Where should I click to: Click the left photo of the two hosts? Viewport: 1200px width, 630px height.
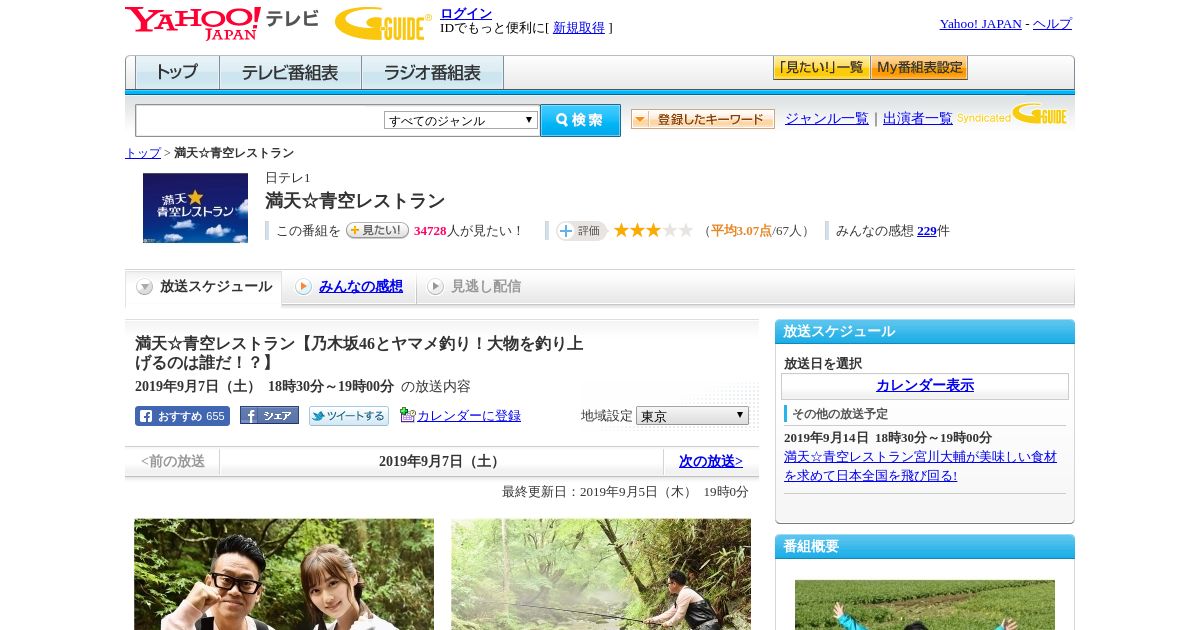pyautogui.click(x=284, y=574)
